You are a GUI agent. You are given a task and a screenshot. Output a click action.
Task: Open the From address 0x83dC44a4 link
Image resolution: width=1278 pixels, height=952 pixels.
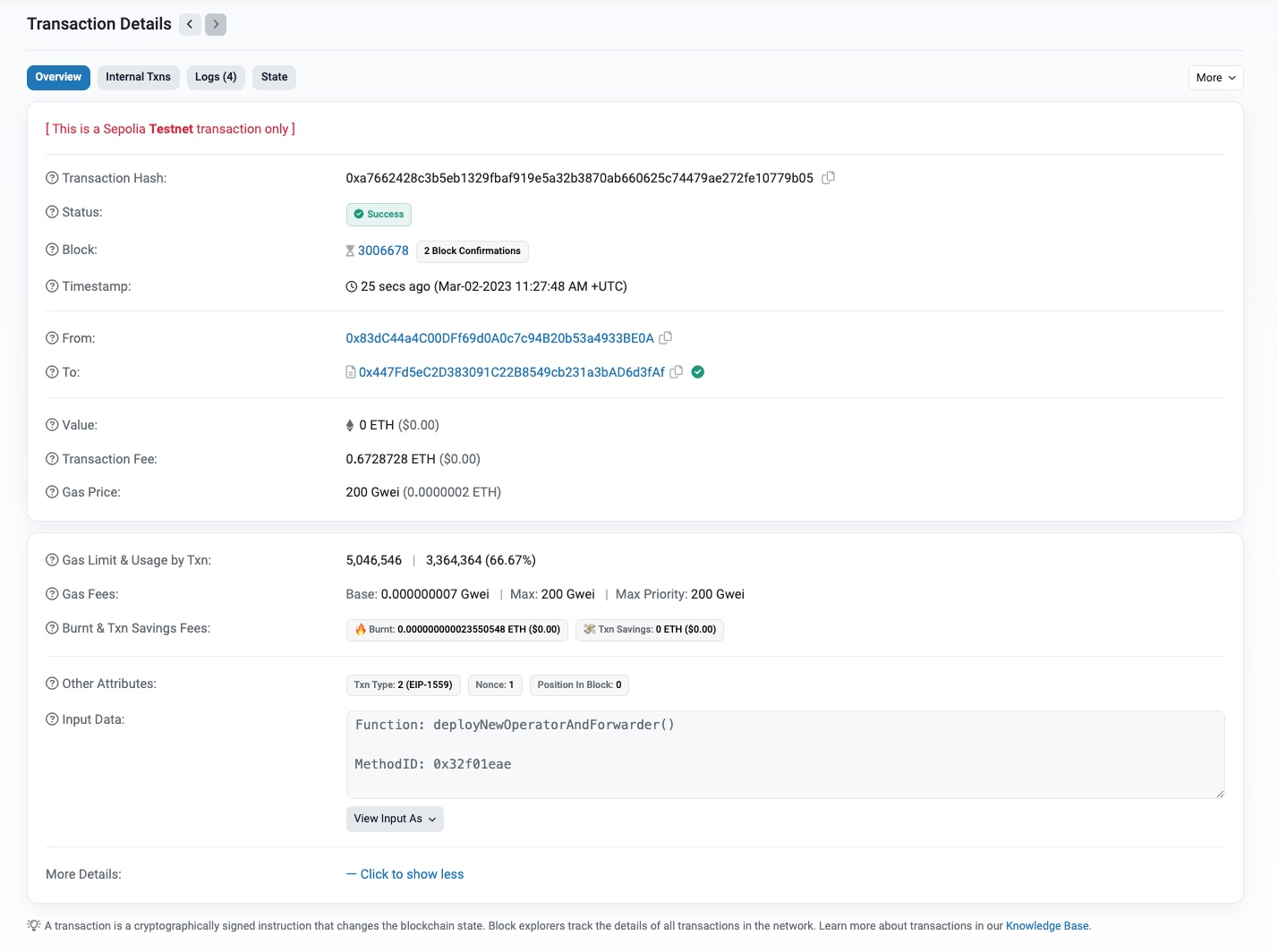pyautogui.click(x=499, y=338)
